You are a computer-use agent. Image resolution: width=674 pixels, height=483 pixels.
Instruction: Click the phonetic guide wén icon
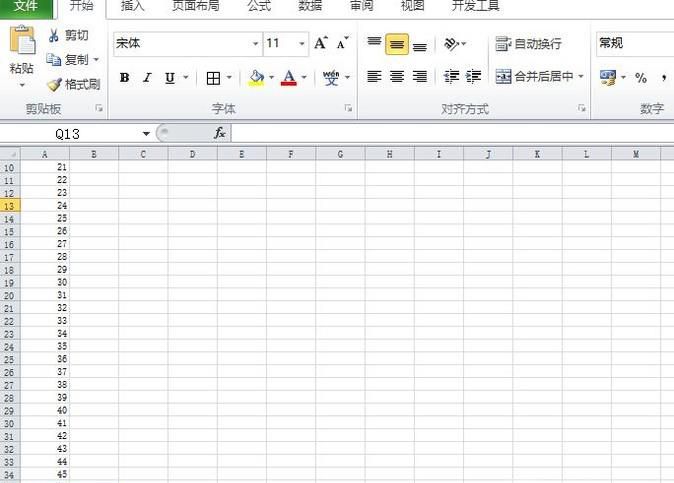(331, 78)
